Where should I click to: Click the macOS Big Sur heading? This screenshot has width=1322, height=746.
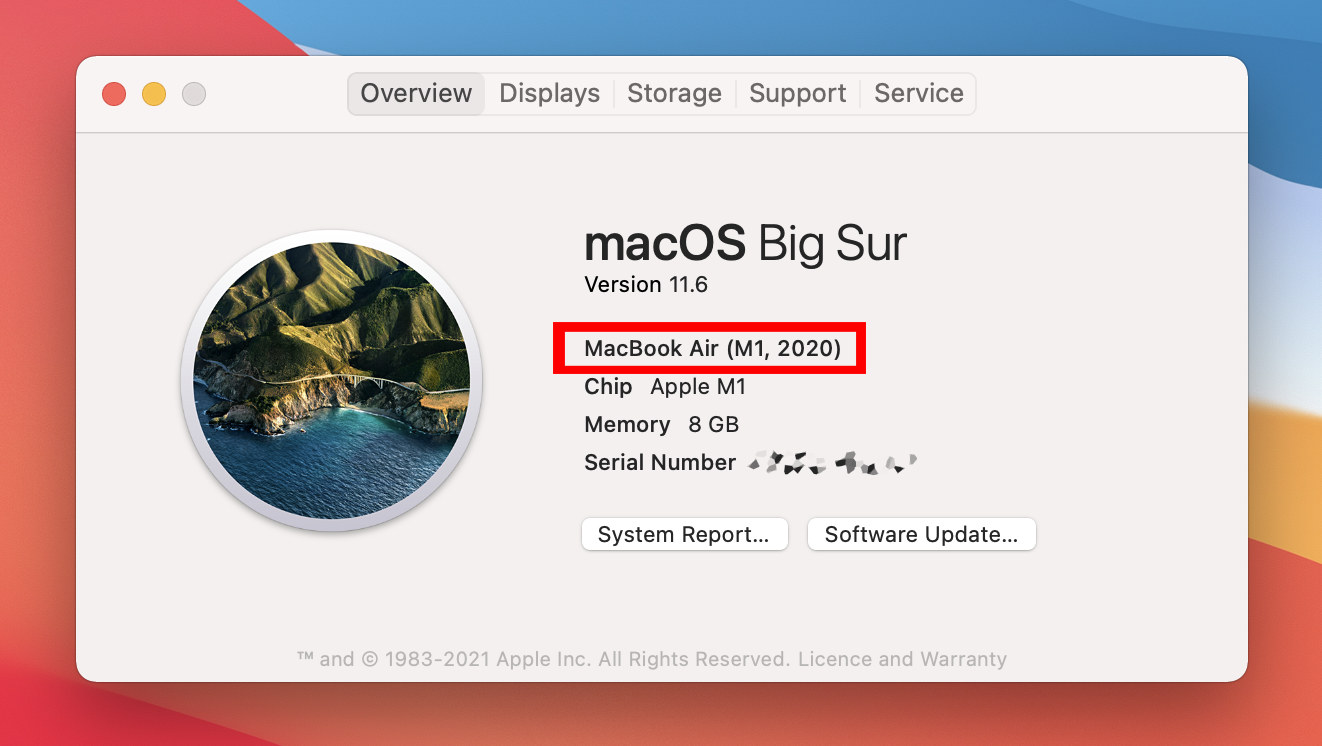point(745,243)
